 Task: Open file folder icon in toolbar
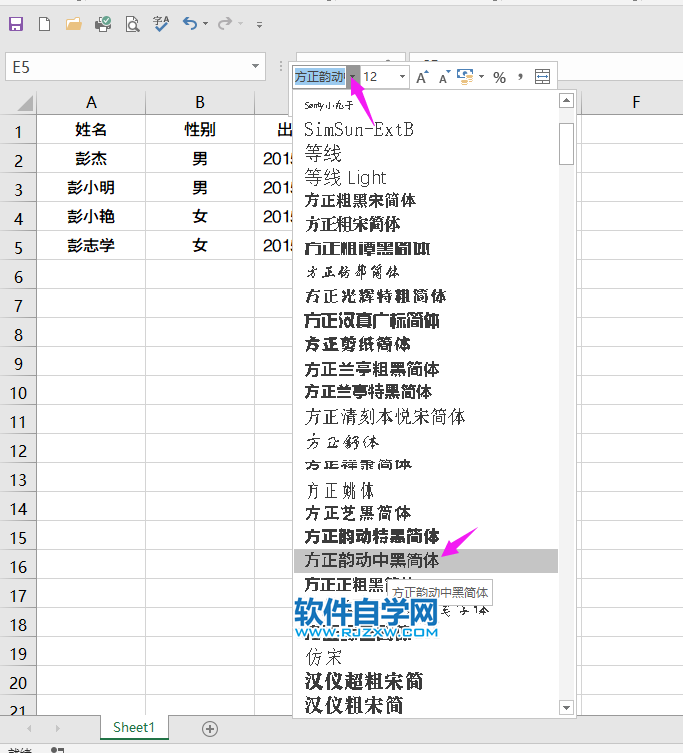pyautogui.click(x=73, y=24)
